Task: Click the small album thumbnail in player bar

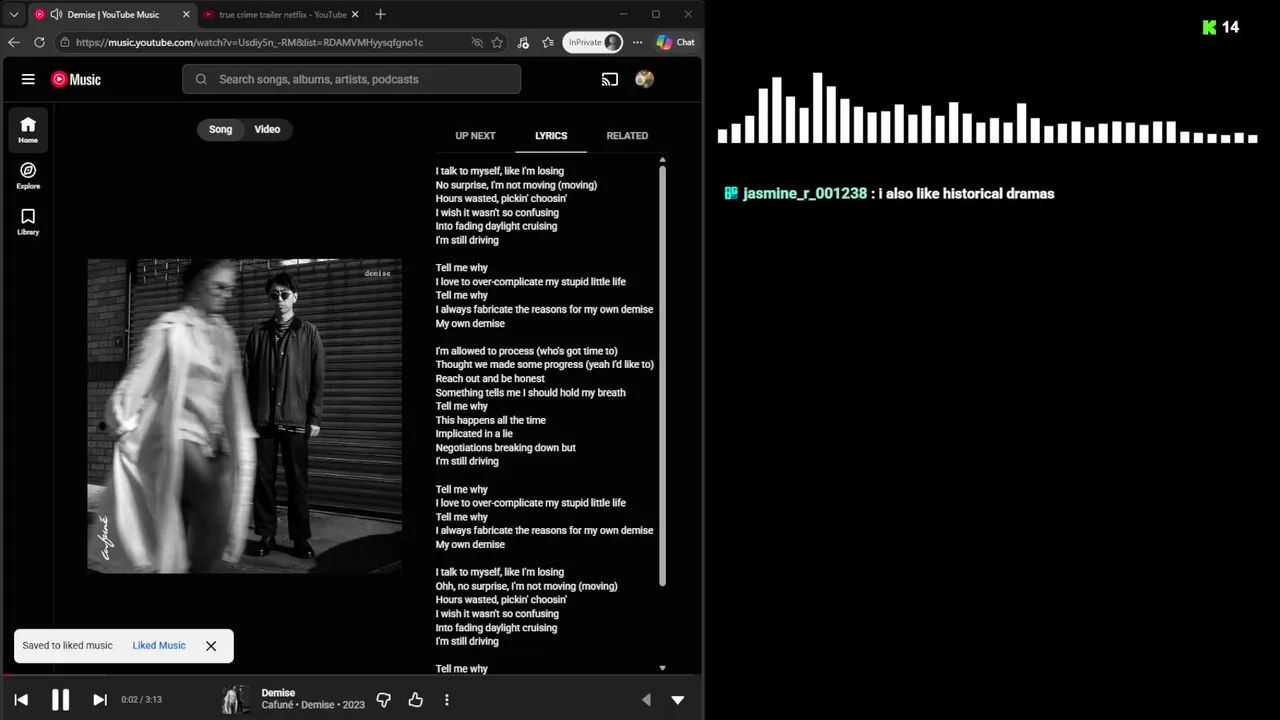Action: (x=235, y=700)
